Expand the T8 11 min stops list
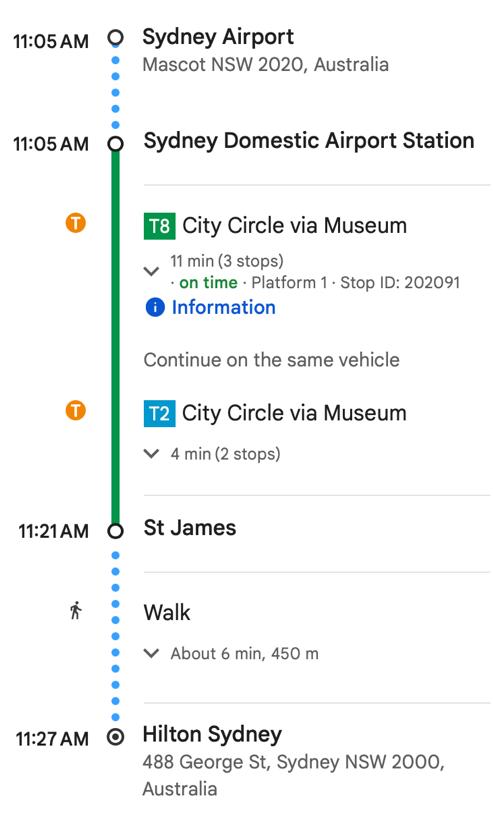Image resolution: width=494 pixels, height=826 pixels. (152, 272)
